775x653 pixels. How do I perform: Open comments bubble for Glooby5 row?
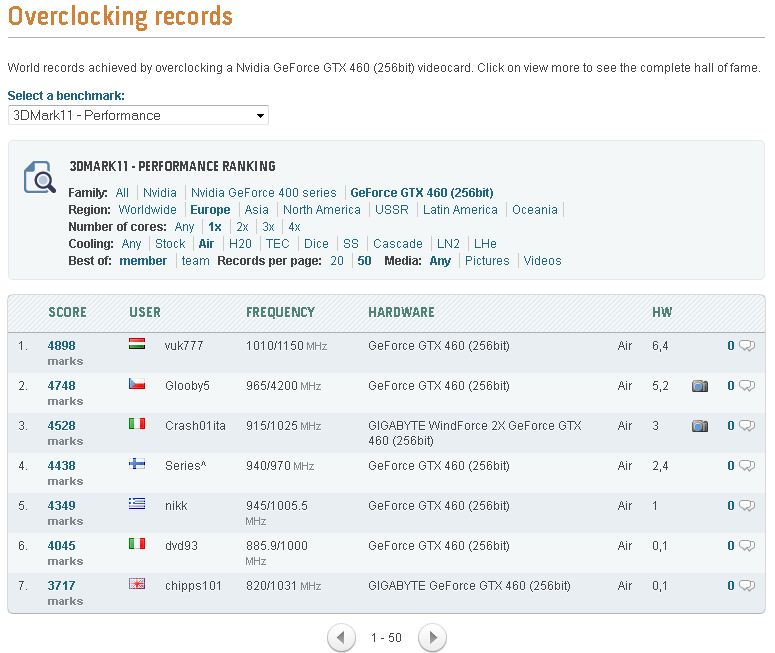[747, 386]
